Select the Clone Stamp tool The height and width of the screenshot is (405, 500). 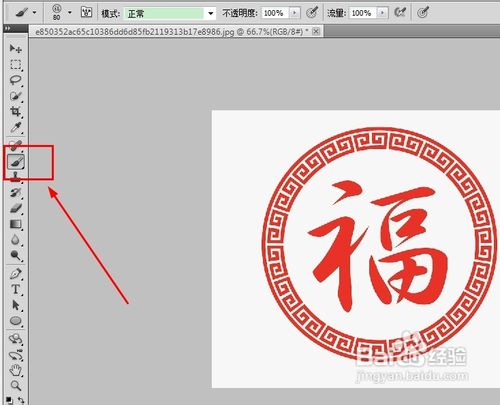point(15,177)
